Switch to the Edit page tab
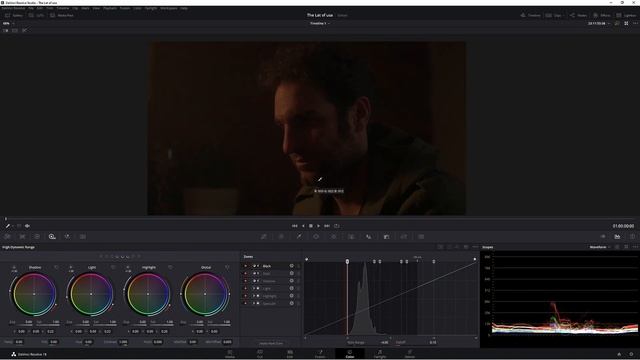This screenshot has height=360, width=640. coord(290,354)
